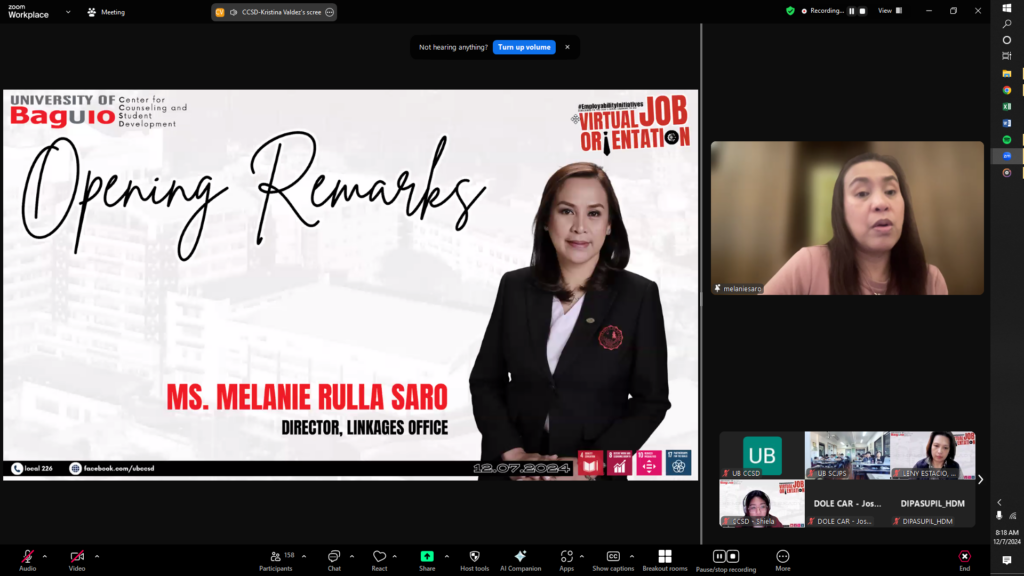Image resolution: width=1024 pixels, height=576 pixels.
Task: Open the More options menu
Action: 782,560
